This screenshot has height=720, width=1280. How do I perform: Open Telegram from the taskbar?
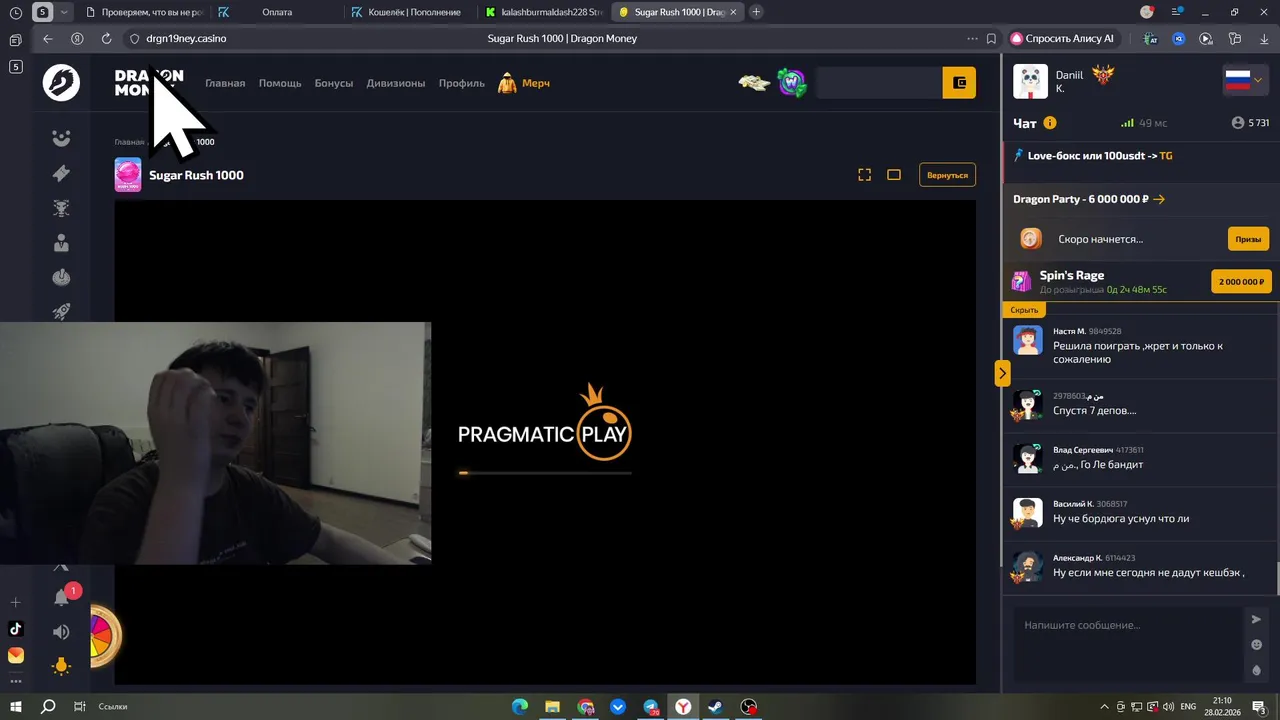pos(651,707)
